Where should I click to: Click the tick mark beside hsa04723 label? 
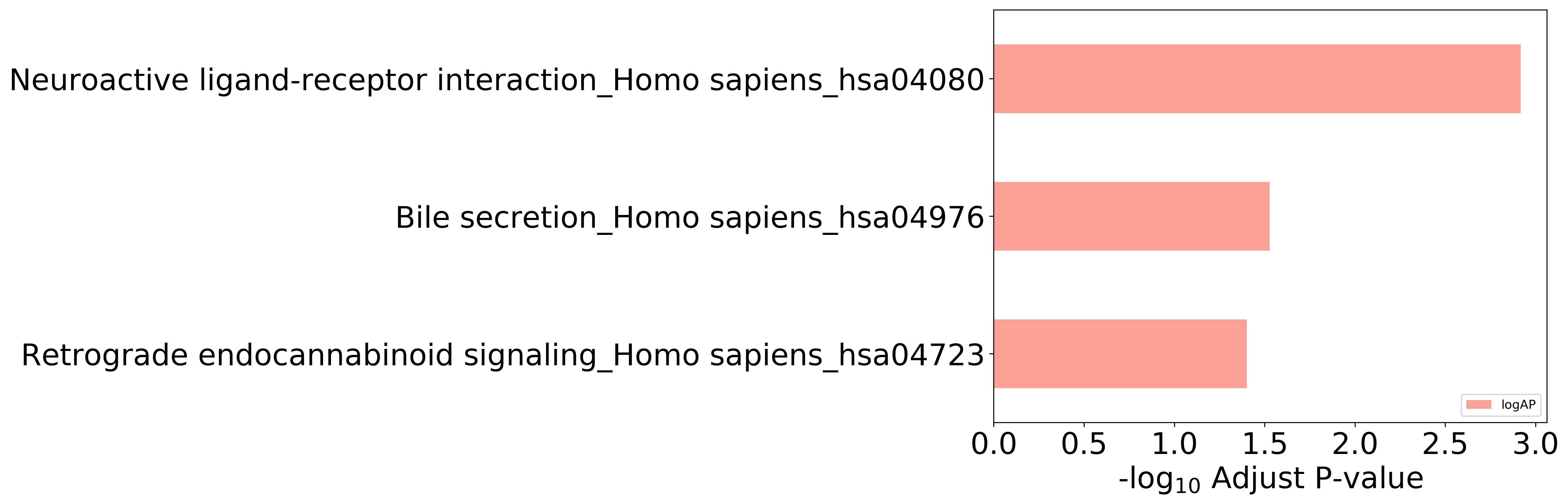pos(991,353)
